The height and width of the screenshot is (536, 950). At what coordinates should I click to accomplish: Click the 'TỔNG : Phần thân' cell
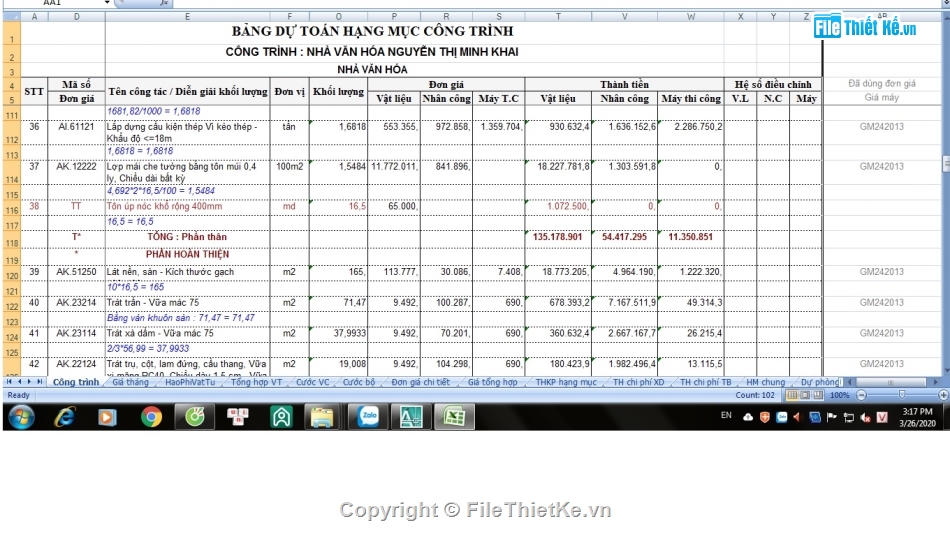coord(187,237)
